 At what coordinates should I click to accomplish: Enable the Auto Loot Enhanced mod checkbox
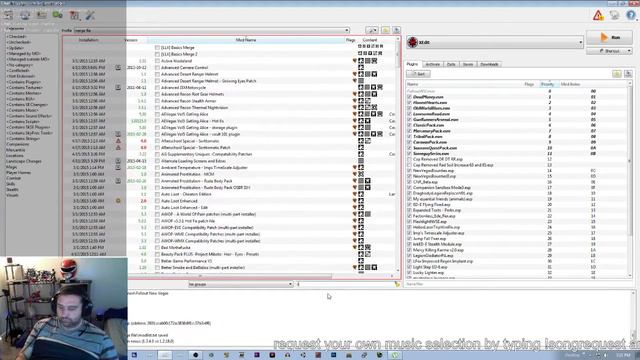click(157, 201)
